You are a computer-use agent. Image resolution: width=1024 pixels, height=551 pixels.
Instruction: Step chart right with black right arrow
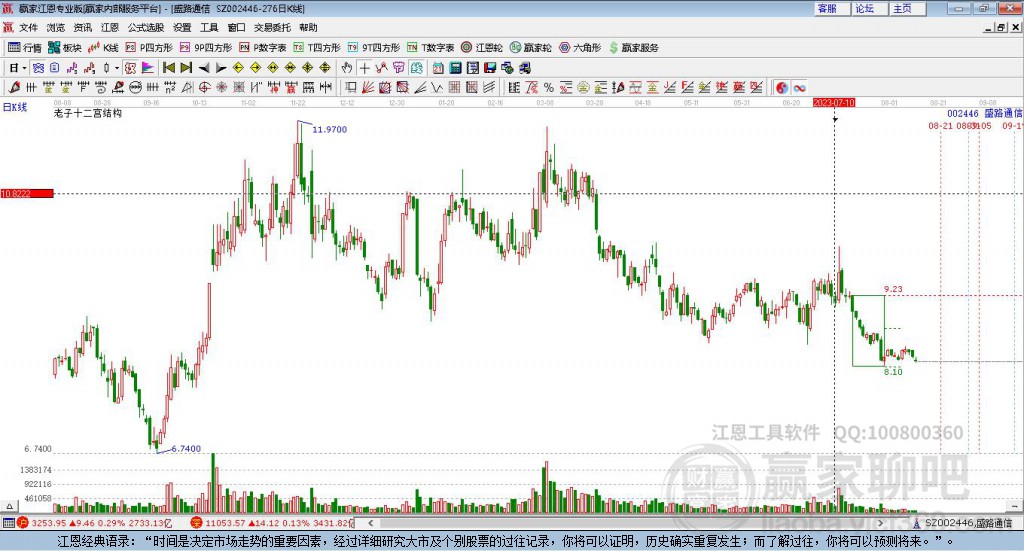tap(221, 68)
